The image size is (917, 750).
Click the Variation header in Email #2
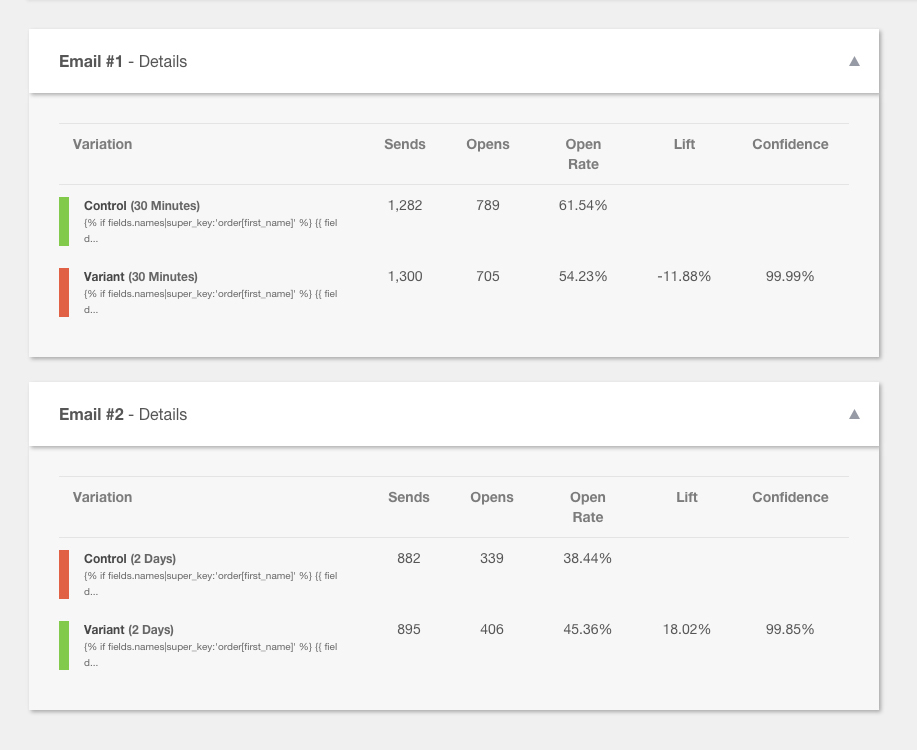(102, 497)
